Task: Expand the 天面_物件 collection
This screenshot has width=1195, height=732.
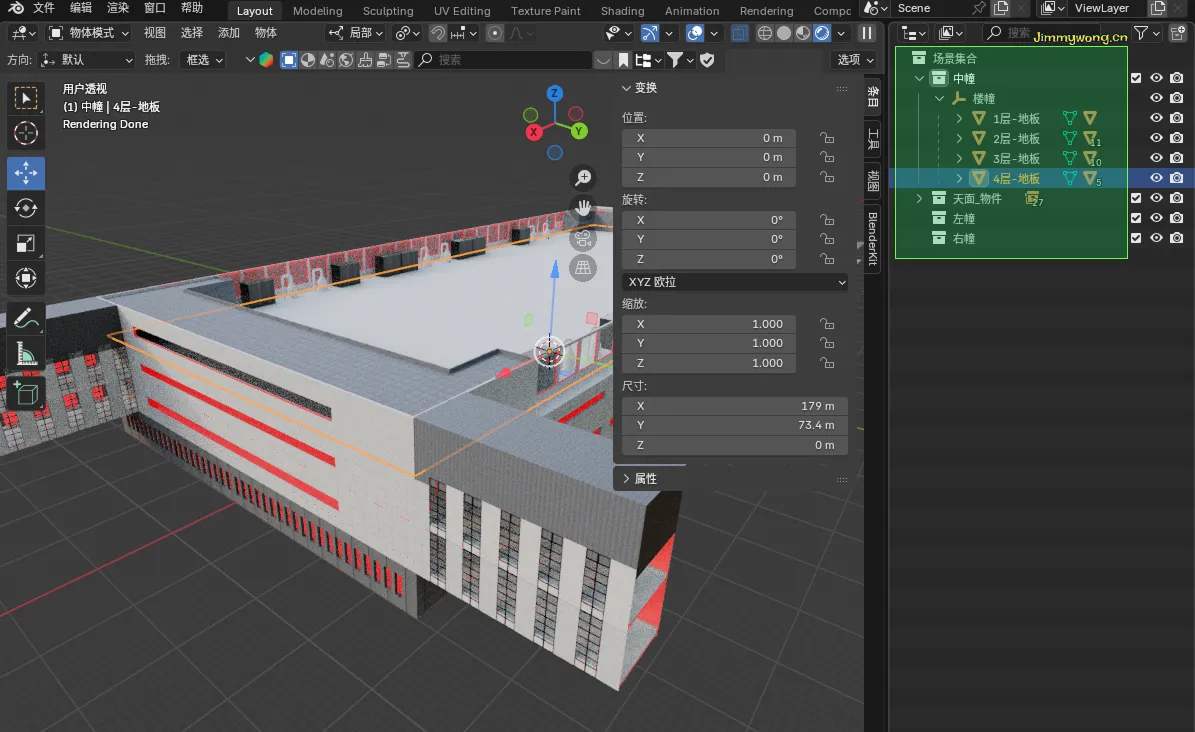Action: pyautogui.click(x=920, y=199)
